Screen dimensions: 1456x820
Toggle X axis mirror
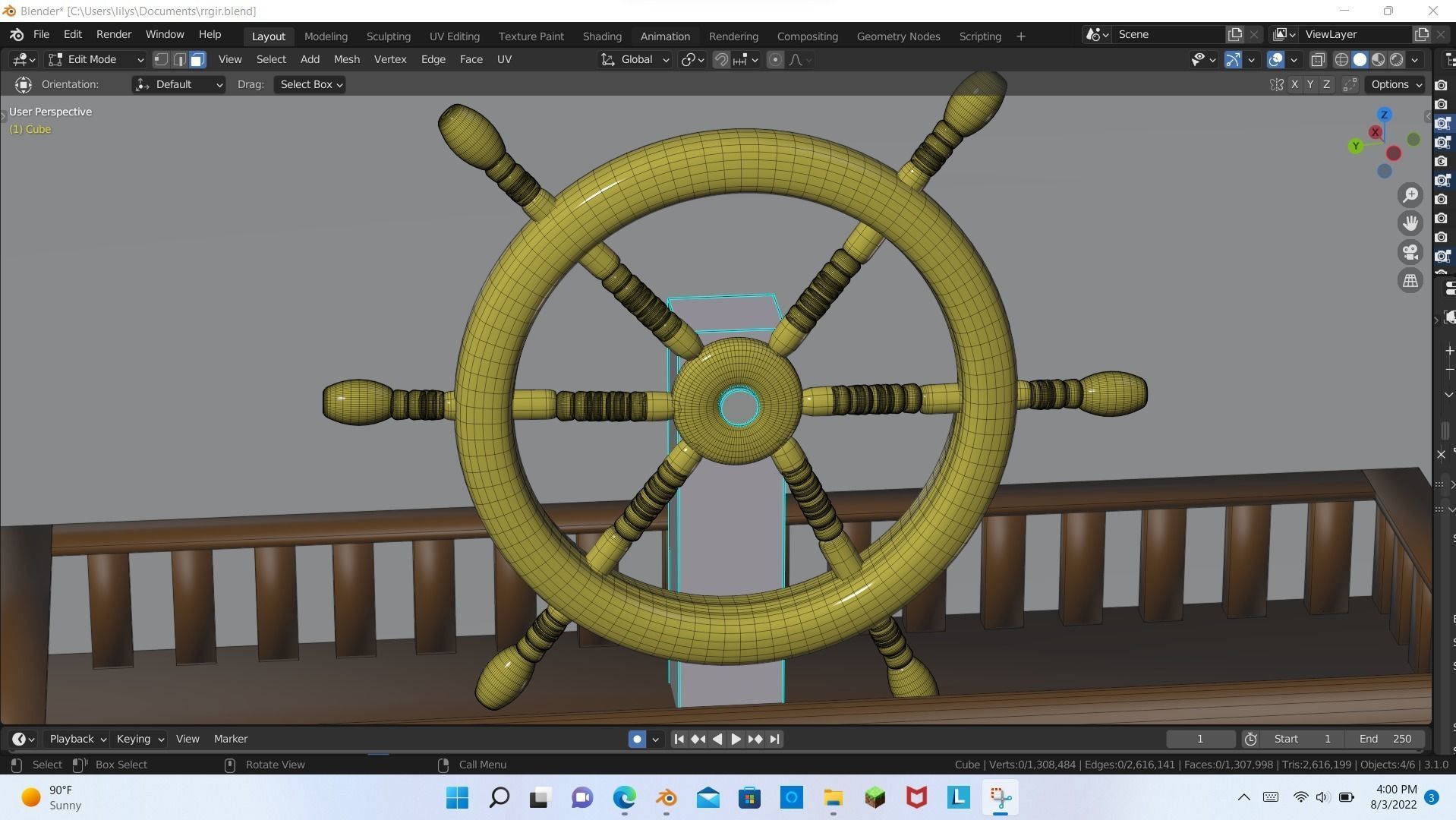pyautogui.click(x=1294, y=84)
